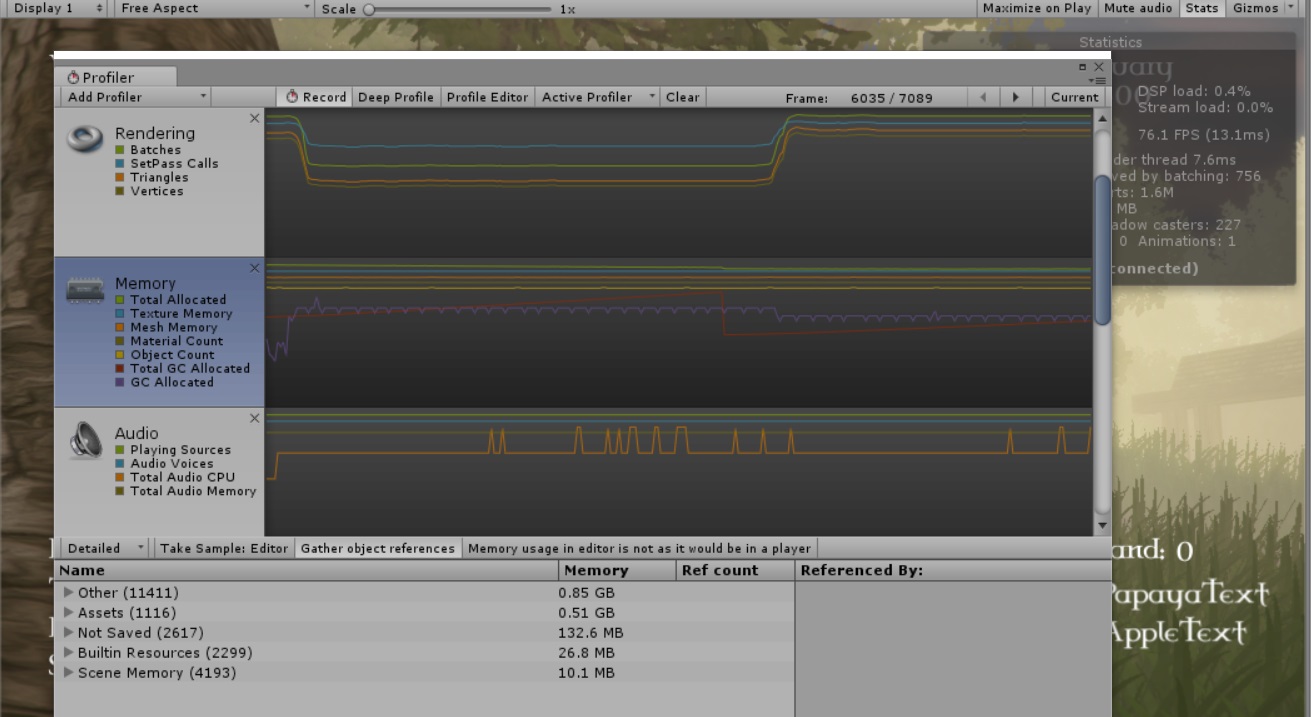Click the next frame arrow button
This screenshot has width=1311, height=717.
coord(1016,97)
